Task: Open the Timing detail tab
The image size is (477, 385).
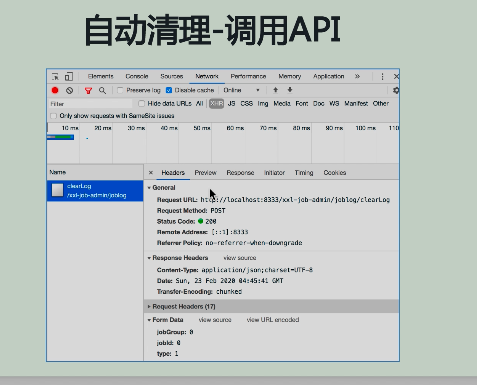Action: coord(304,173)
